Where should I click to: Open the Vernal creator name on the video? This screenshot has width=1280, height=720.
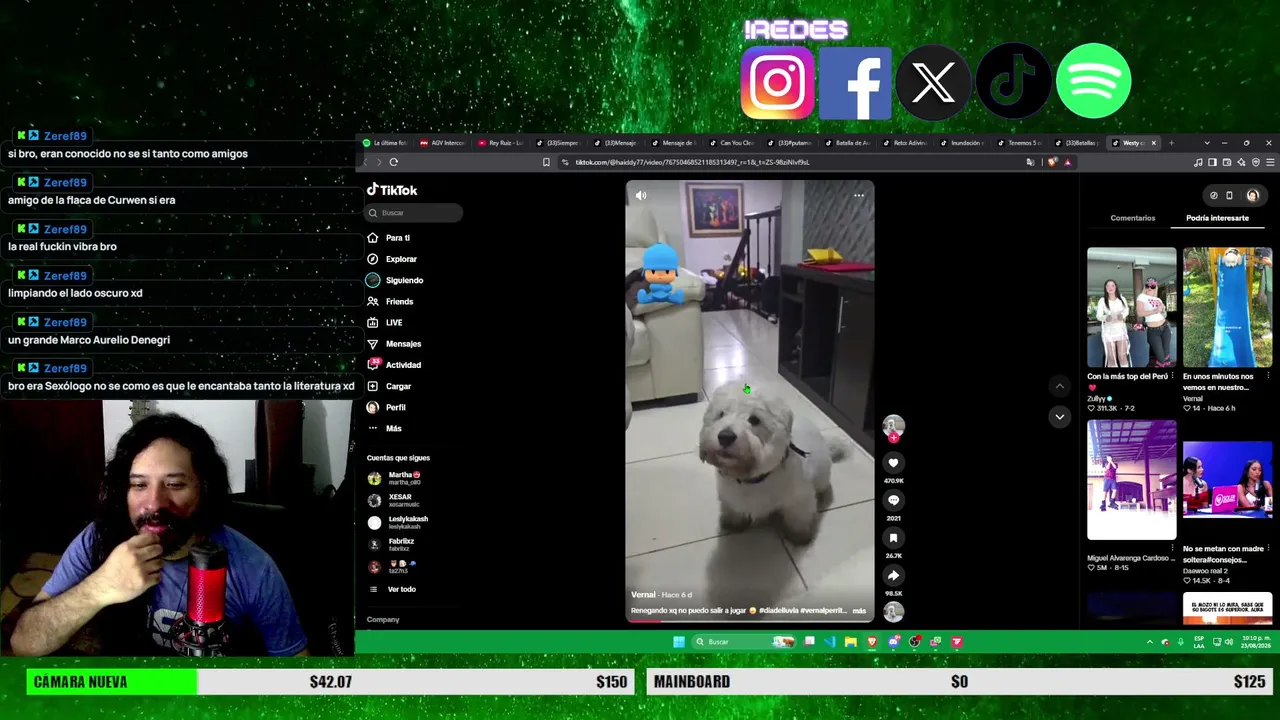tap(643, 595)
